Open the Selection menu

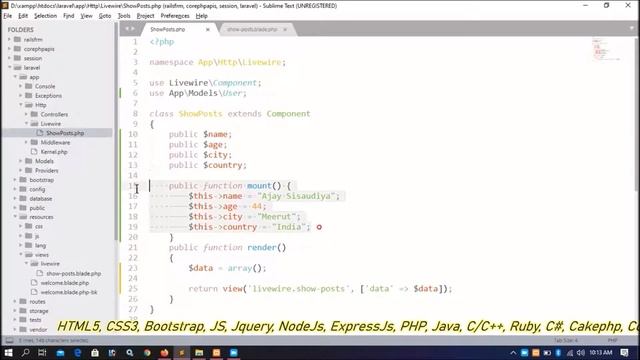(x=45, y=16)
